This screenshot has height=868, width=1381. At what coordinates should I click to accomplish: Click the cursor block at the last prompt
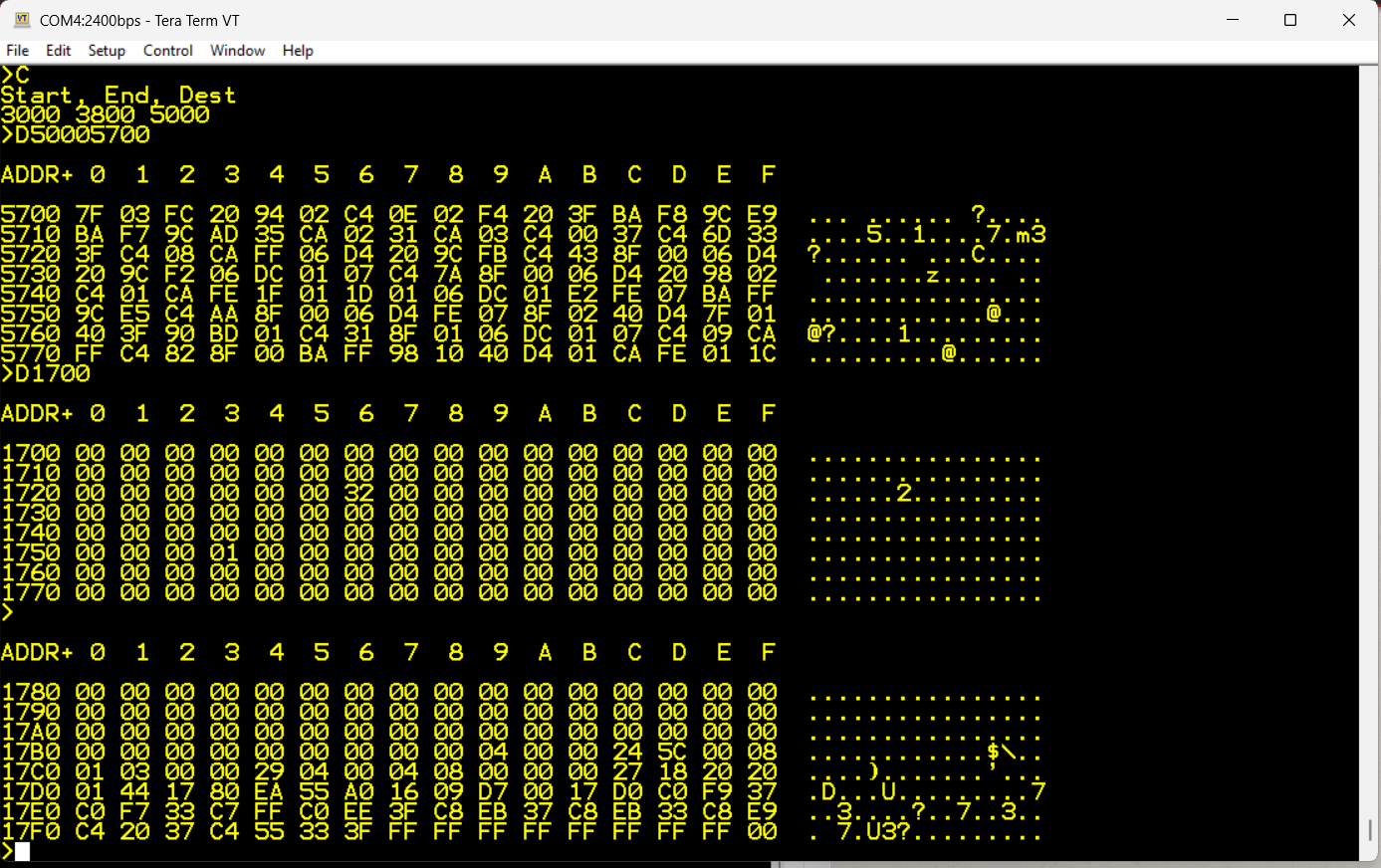[x=23, y=851]
